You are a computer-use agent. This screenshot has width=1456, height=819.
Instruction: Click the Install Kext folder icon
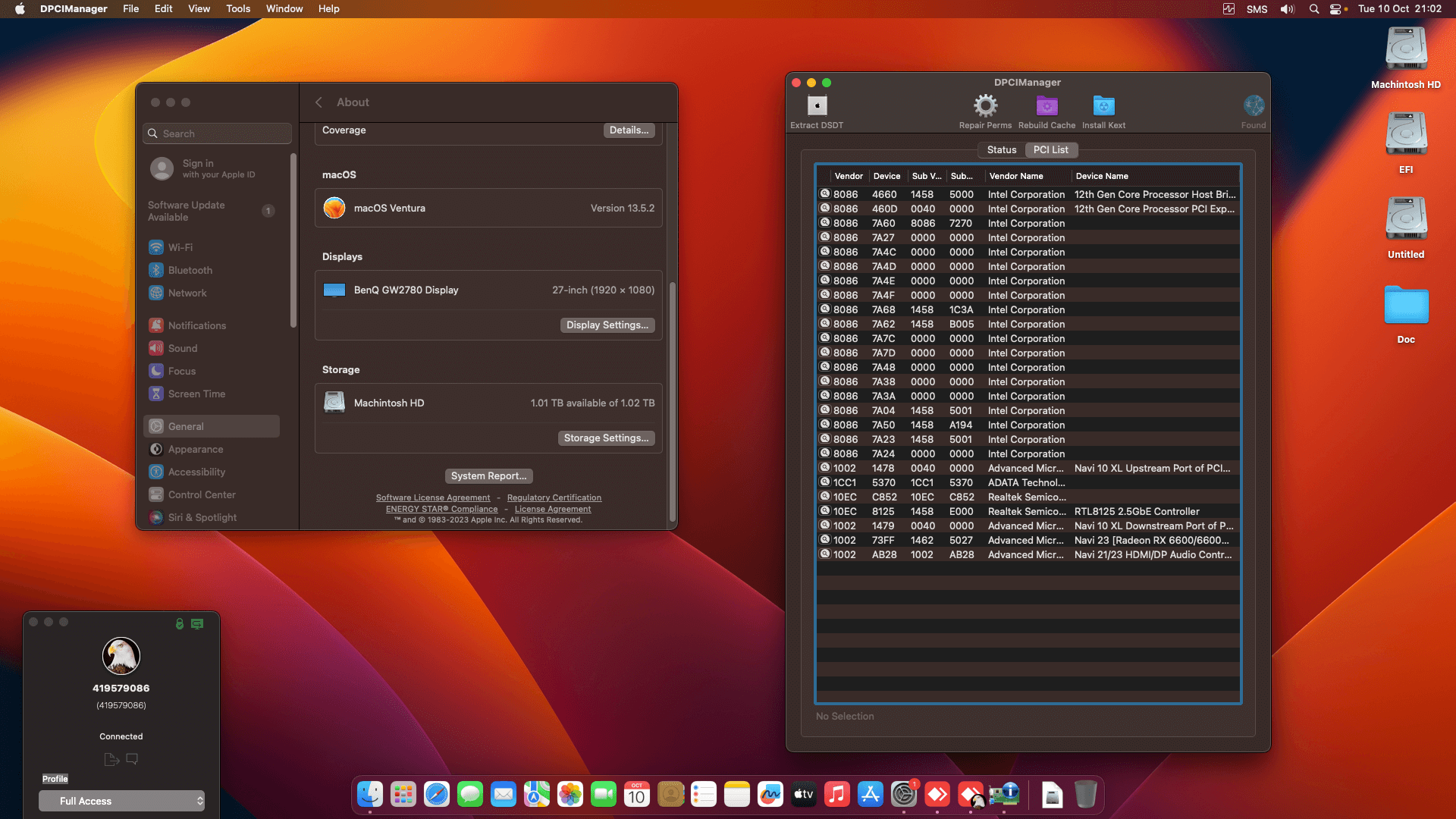coord(1103,106)
